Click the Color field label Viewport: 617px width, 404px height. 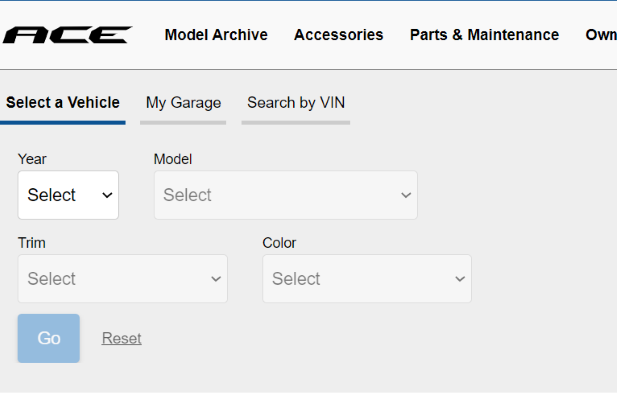coord(279,243)
